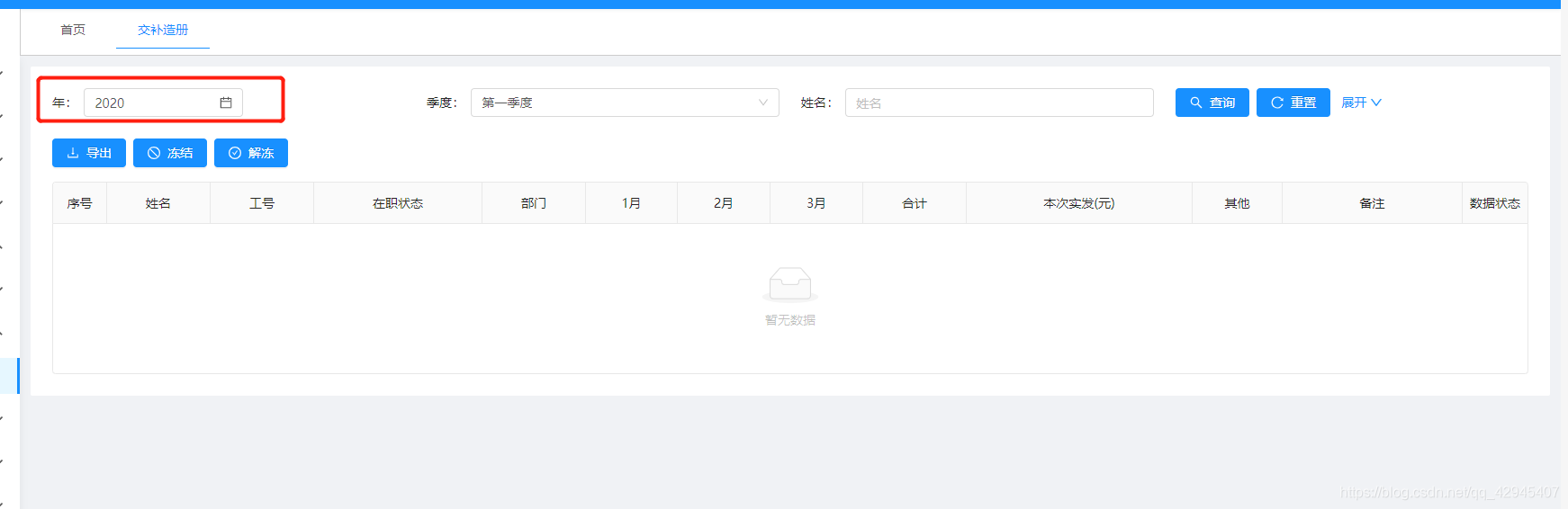Click the 2月 column header
The height and width of the screenshot is (509, 1568).
(724, 203)
